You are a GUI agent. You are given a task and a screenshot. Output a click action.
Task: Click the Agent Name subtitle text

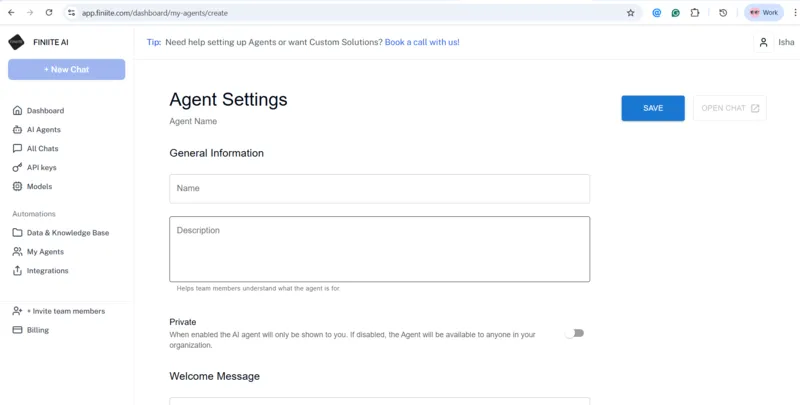click(193, 121)
